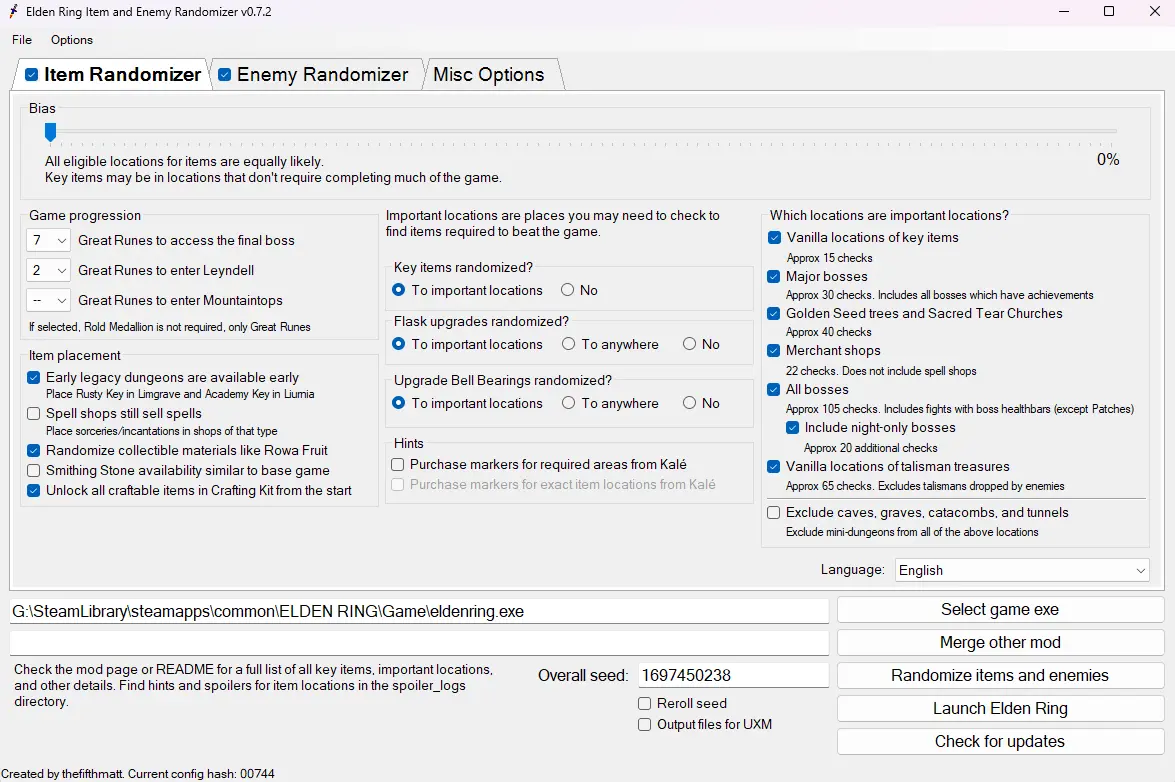This screenshot has width=1175, height=782.
Task: Enable Spell shops still sell spells
Action: coord(34,413)
